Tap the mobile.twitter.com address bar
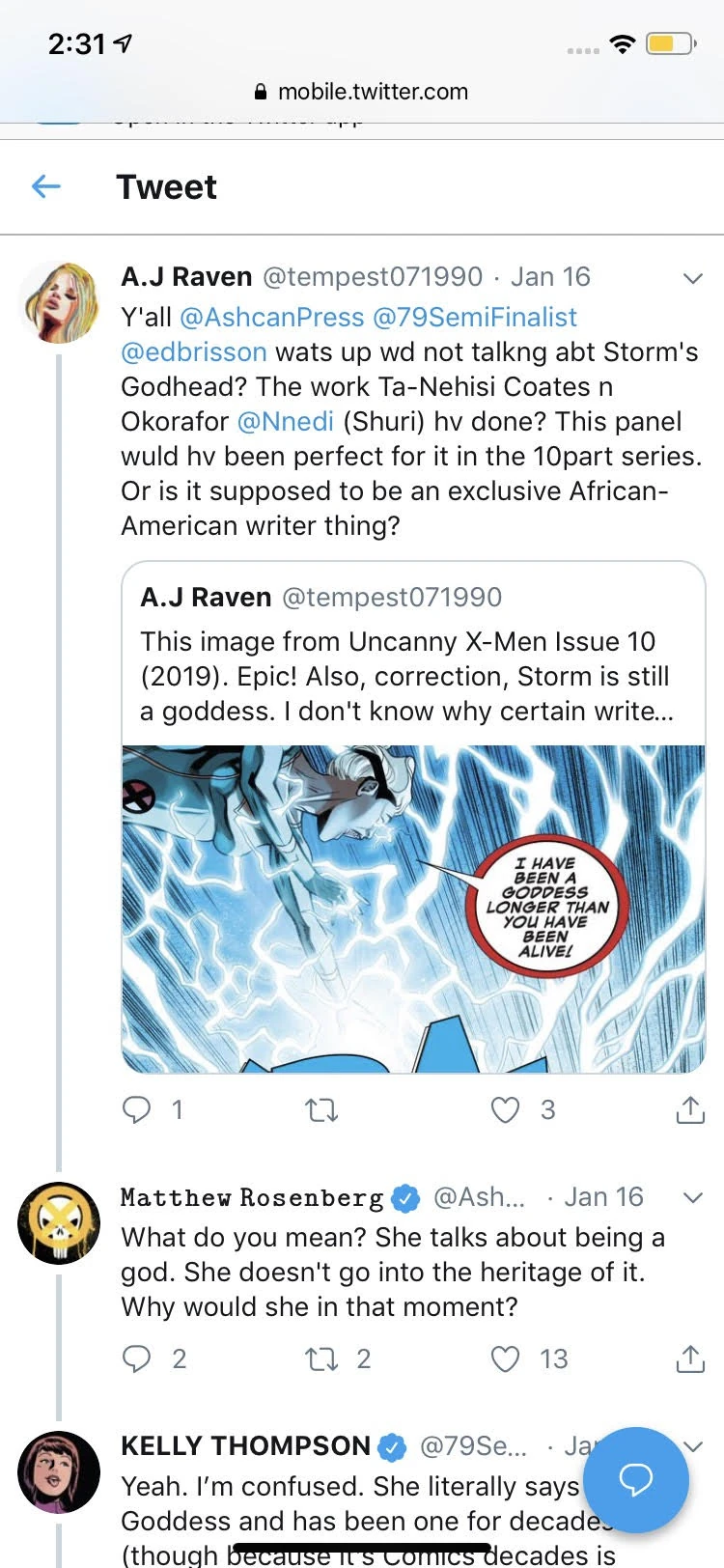This screenshot has width=724, height=1568. coord(362,92)
